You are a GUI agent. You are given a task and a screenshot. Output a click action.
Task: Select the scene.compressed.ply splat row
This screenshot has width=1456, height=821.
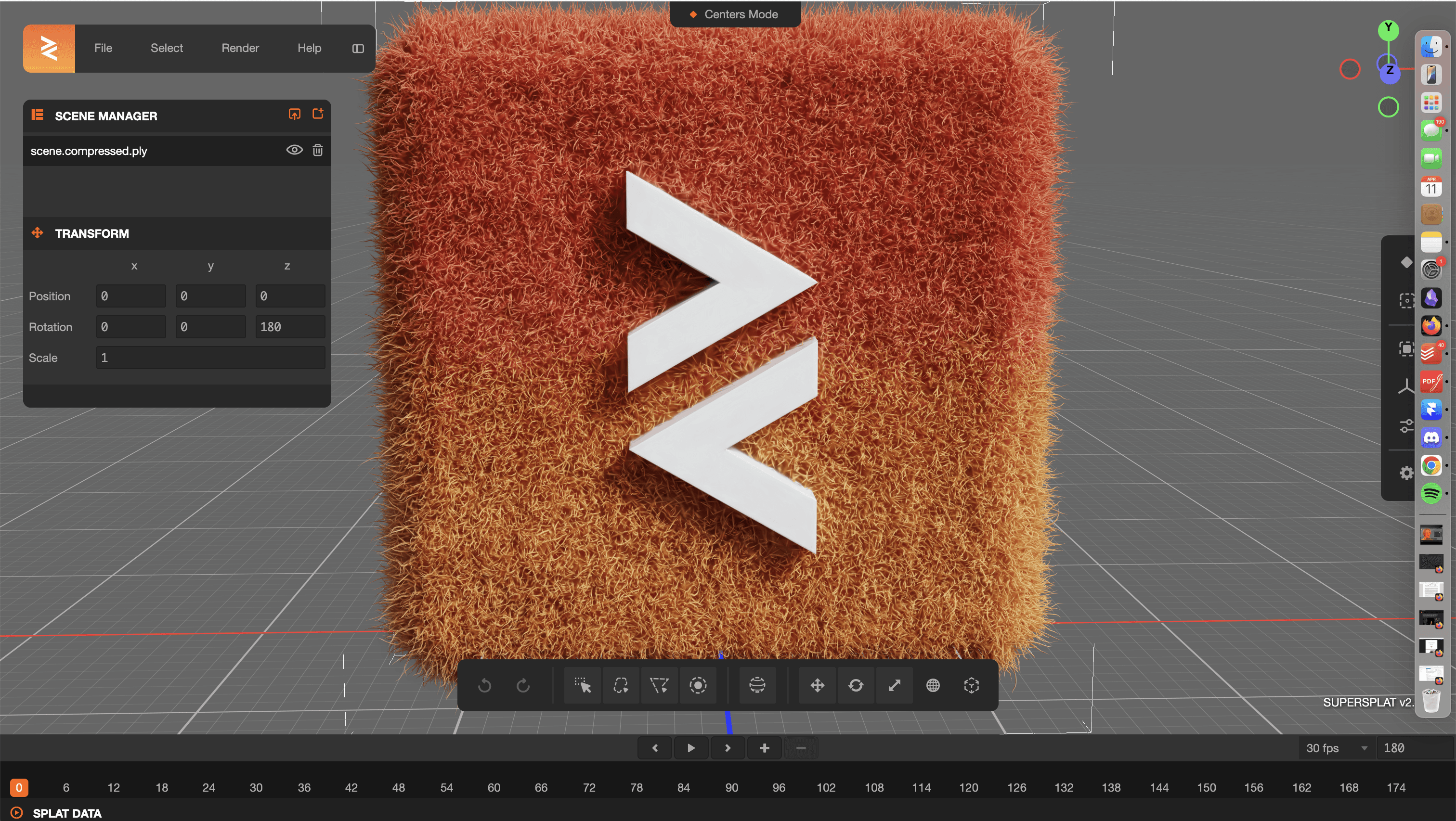click(x=177, y=150)
